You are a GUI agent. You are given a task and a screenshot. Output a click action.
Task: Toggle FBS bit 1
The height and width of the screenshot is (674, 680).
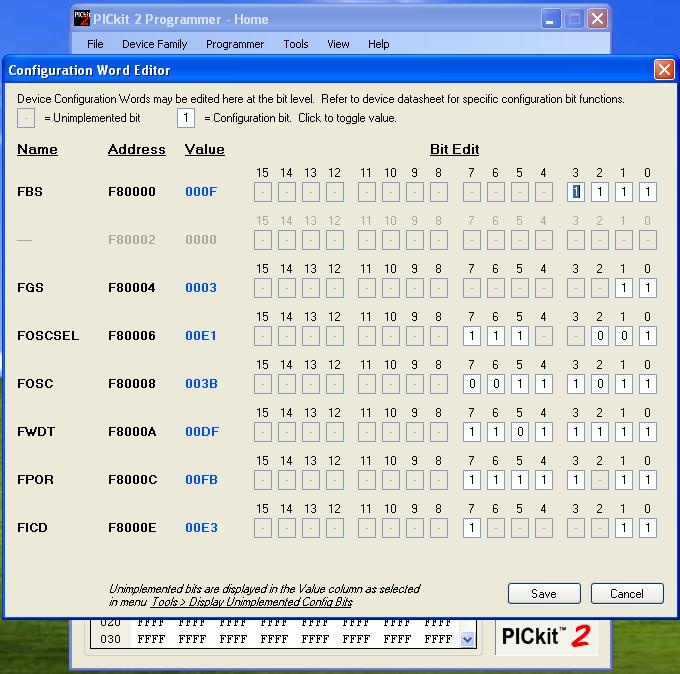(624, 192)
